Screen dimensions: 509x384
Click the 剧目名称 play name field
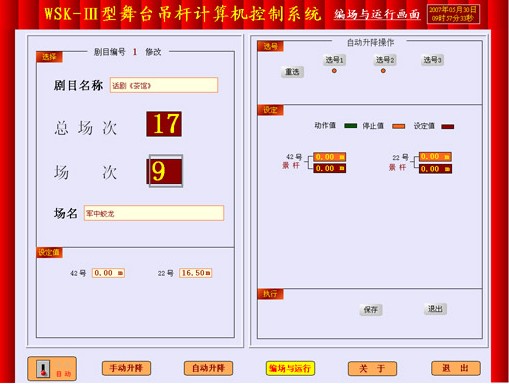click(164, 85)
